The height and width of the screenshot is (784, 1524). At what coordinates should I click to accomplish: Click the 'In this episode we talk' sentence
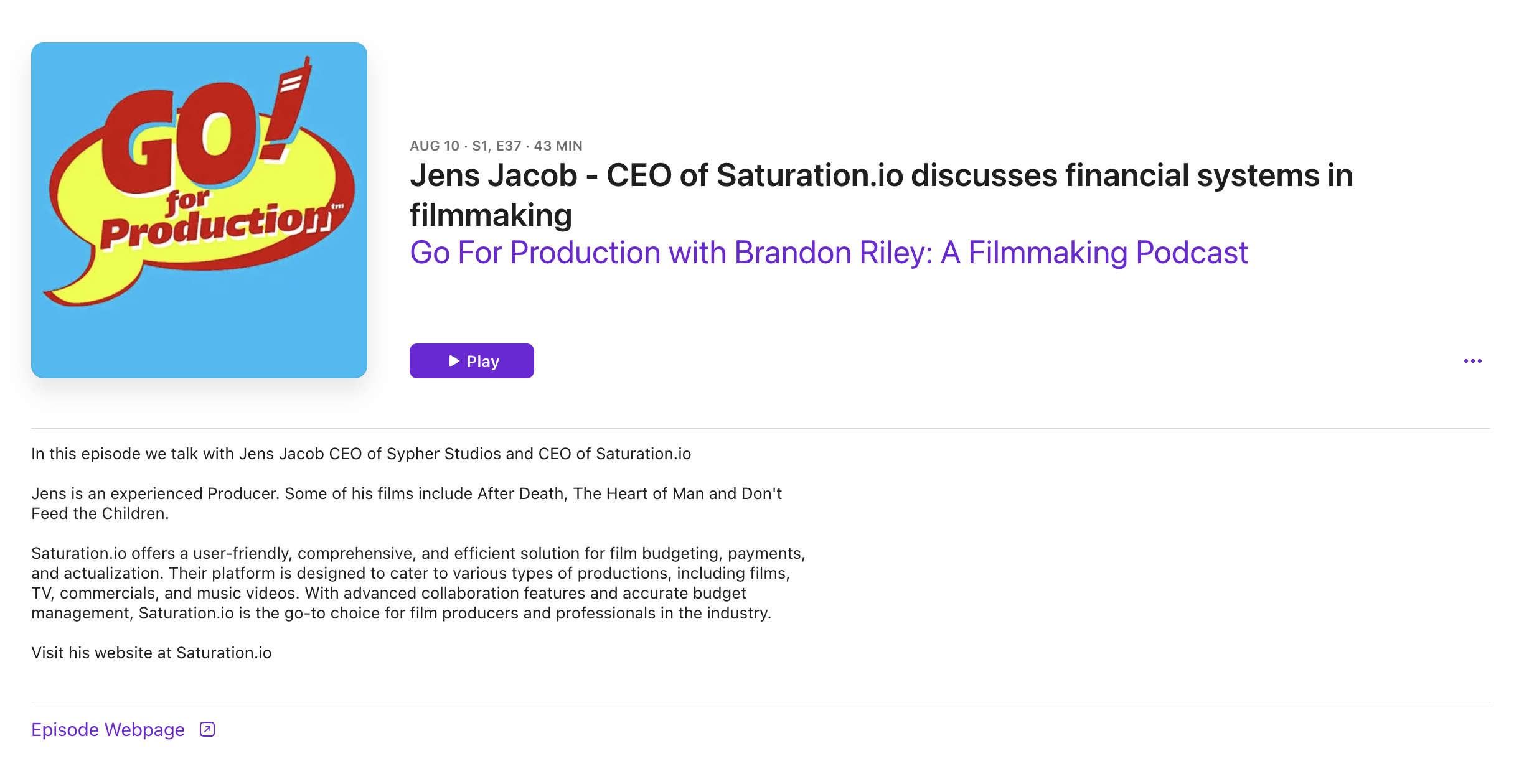click(361, 454)
